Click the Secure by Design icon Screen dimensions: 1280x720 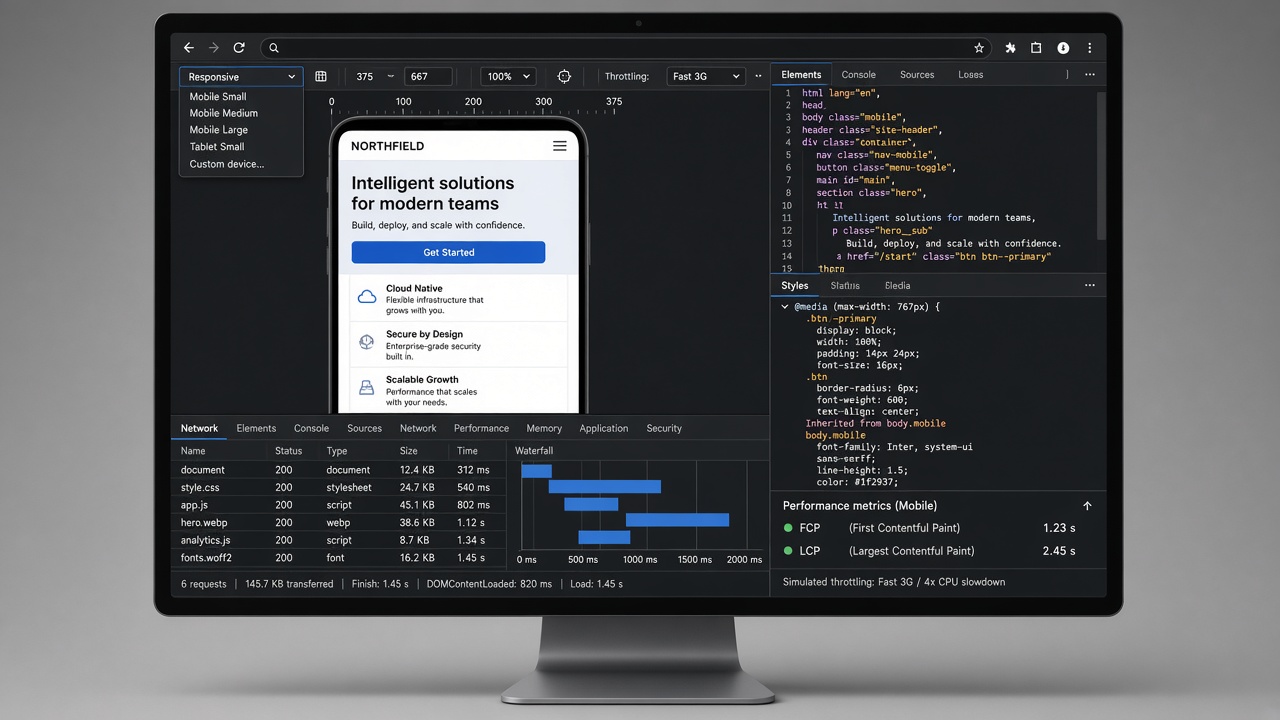367,342
